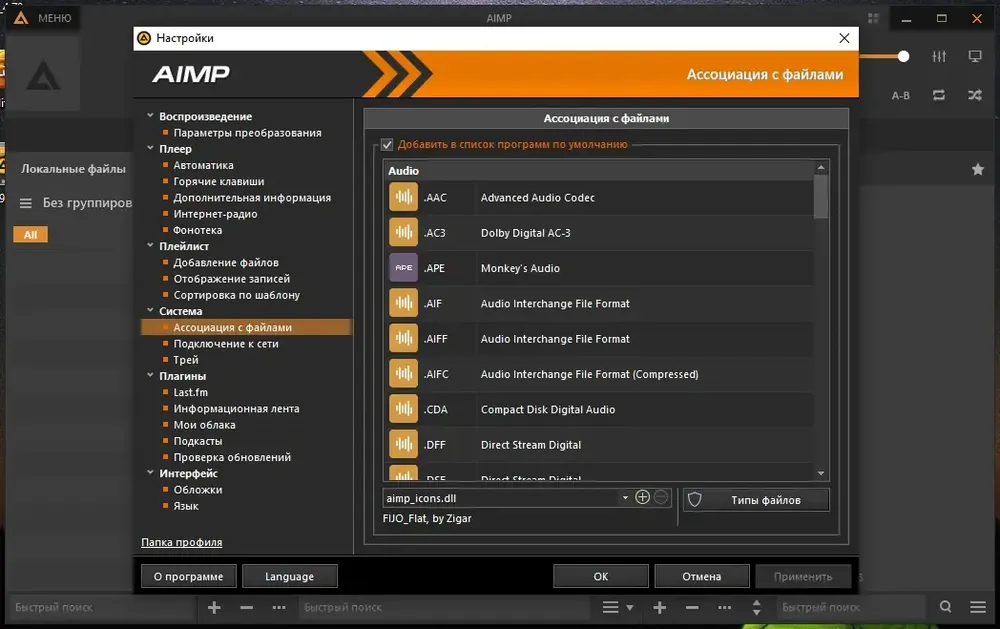Open Папка профиля link

tap(182, 542)
